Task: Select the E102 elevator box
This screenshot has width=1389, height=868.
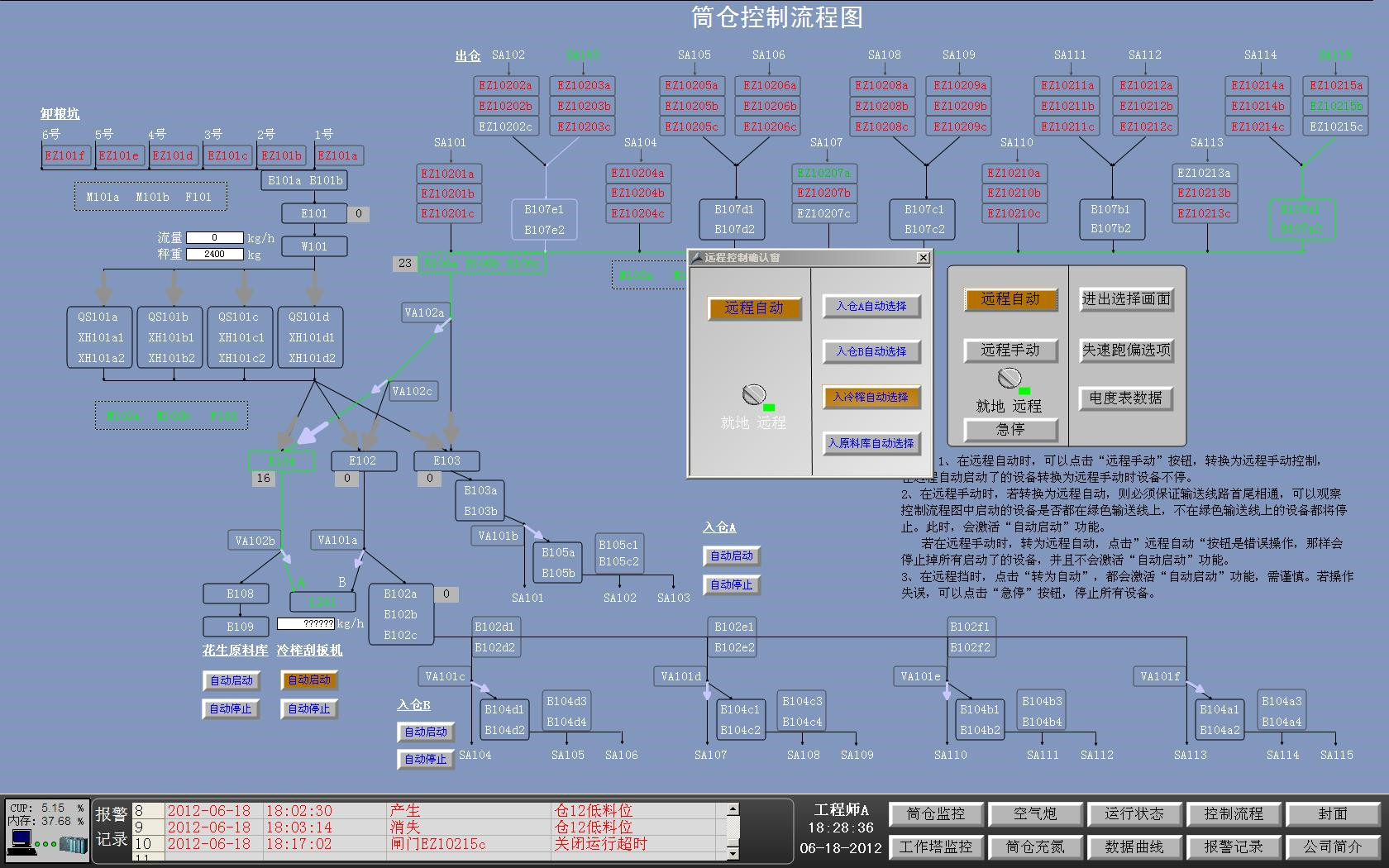Action: click(x=363, y=460)
